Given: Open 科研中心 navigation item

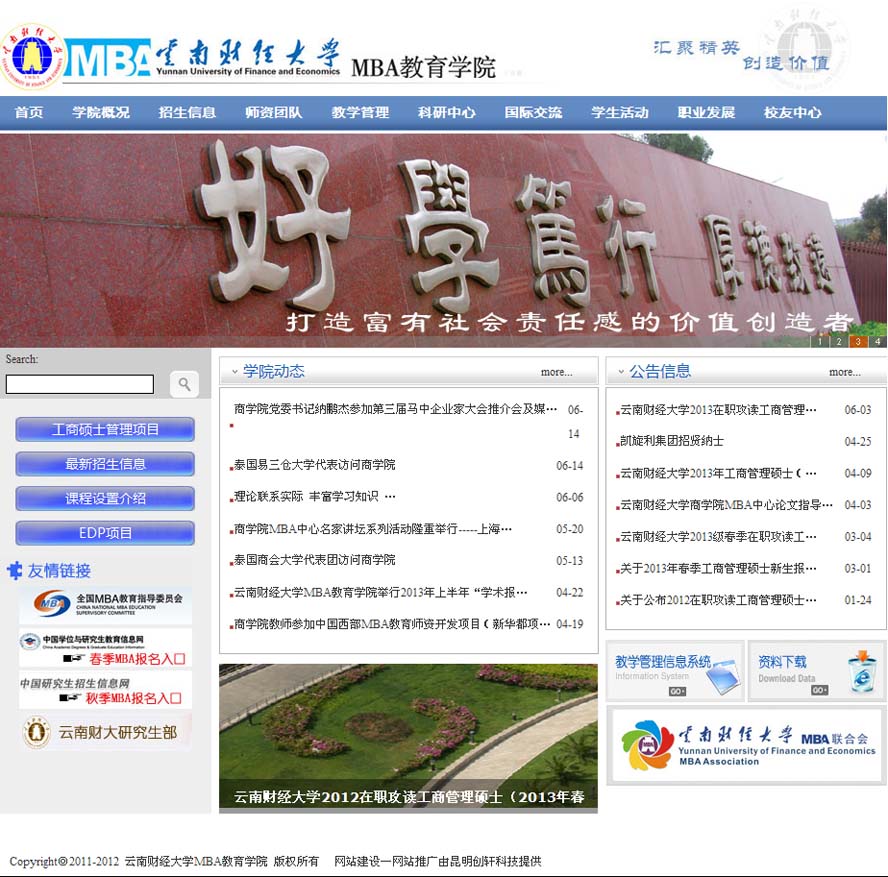Looking at the screenshot, I should (x=447, y=112).
